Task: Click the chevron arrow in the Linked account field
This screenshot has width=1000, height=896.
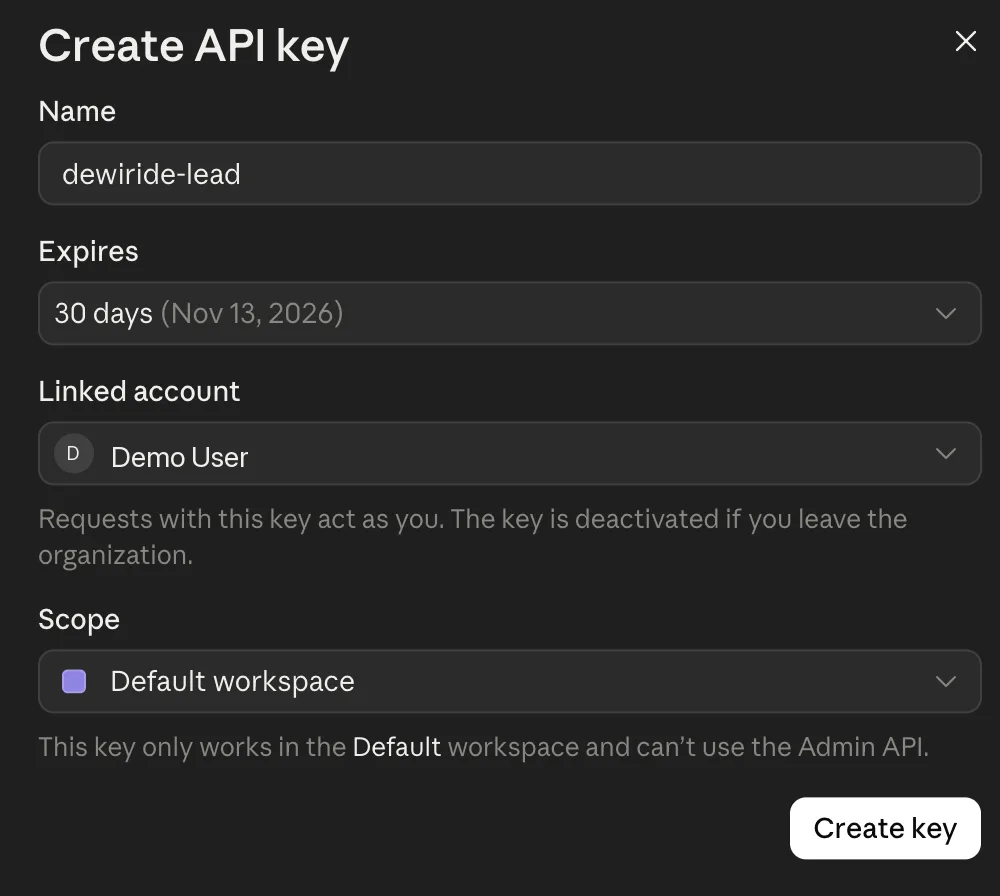Action: 946,453
